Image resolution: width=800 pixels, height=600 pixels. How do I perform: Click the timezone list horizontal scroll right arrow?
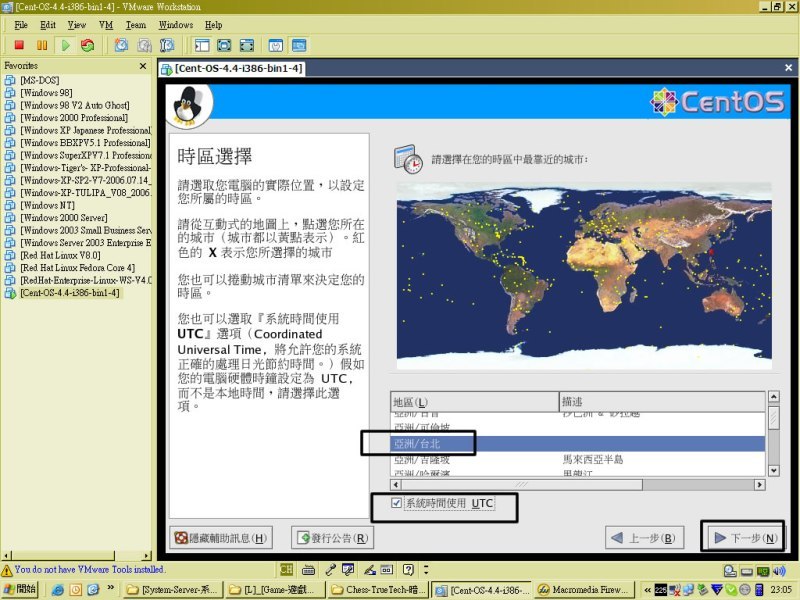(760, 485)
